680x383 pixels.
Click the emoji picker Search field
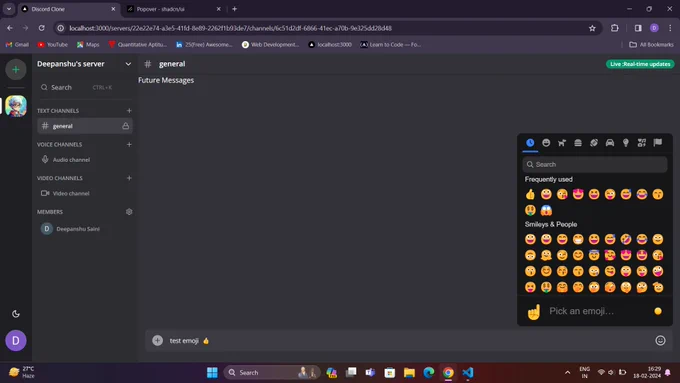coord(595,164)
